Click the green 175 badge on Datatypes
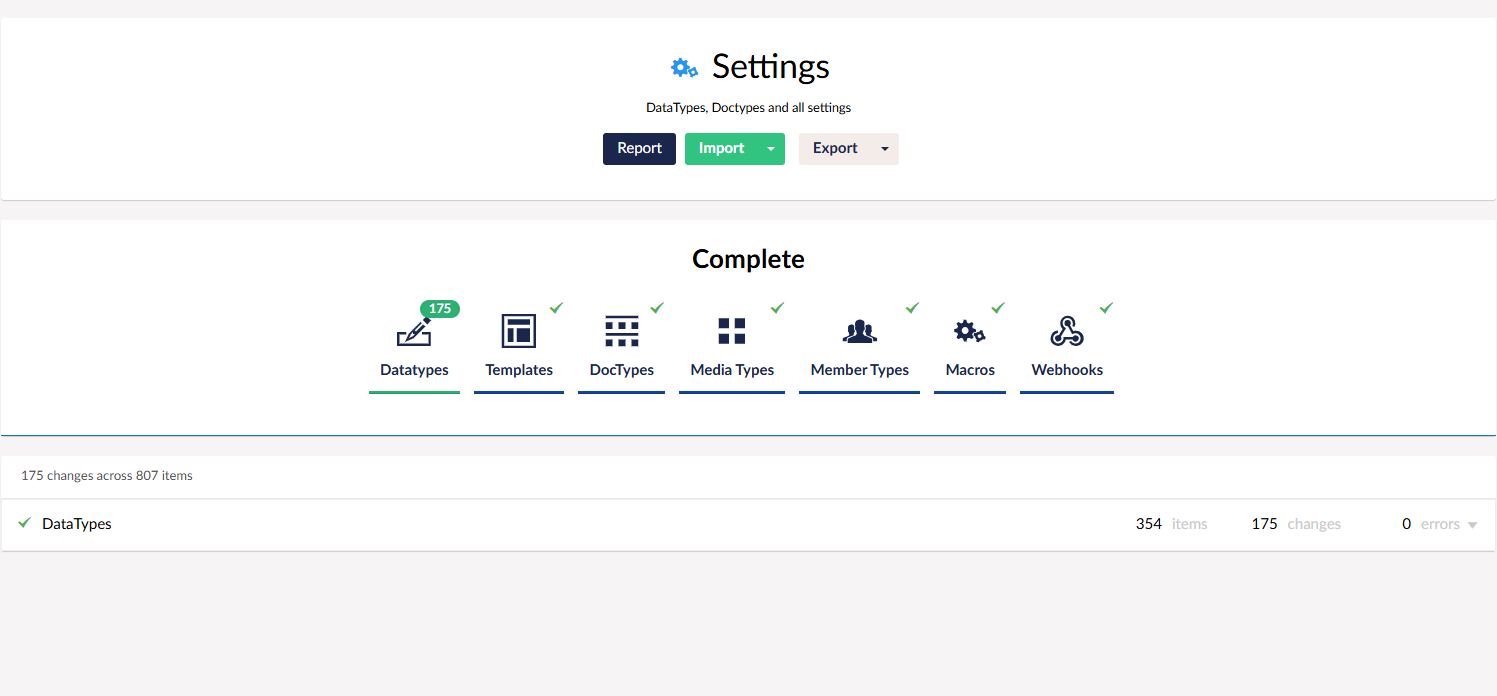This screenshot has height=696, width=1497. [x=440, y=309]
